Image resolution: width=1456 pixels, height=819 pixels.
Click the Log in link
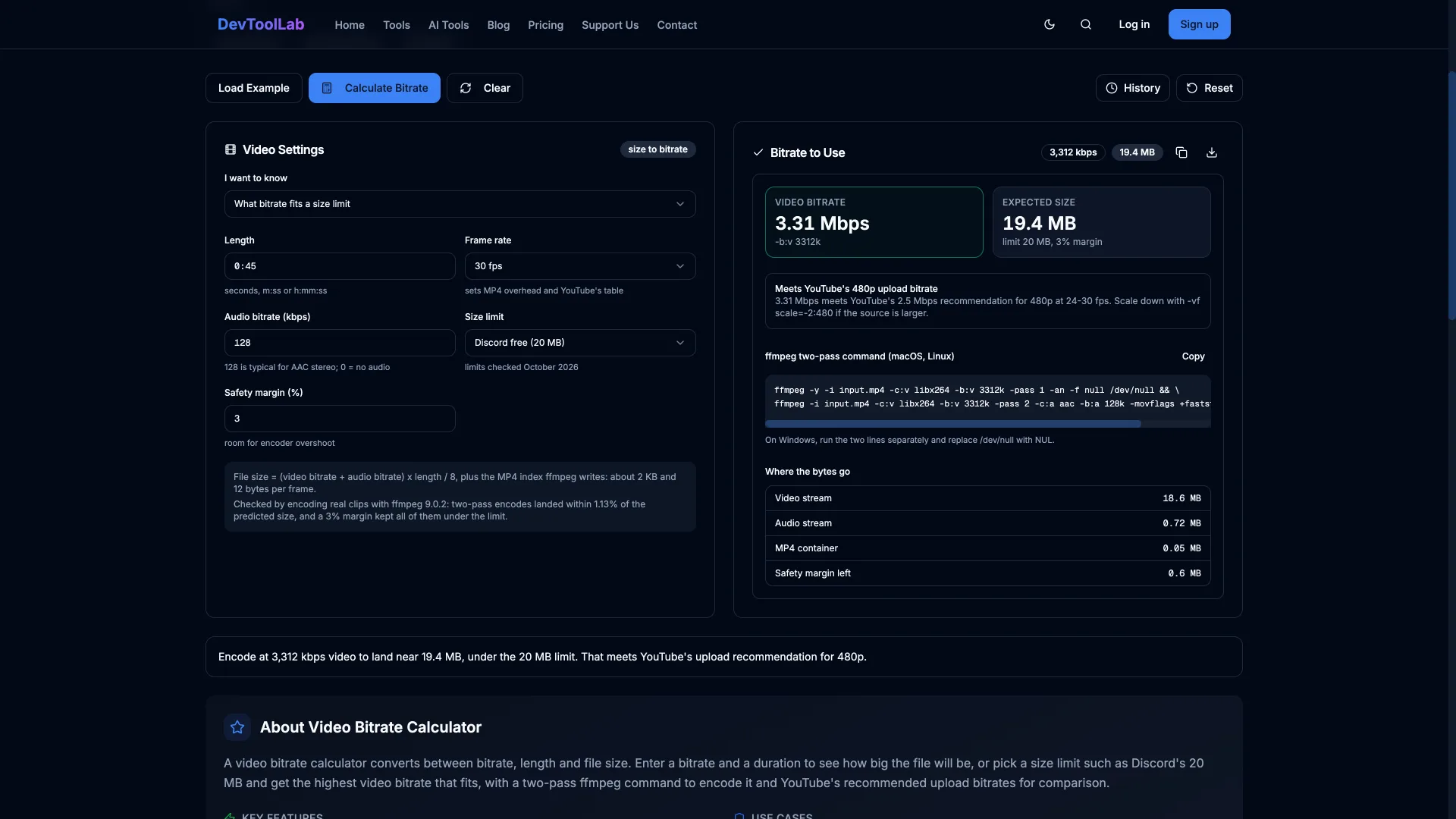[1134, 24]
